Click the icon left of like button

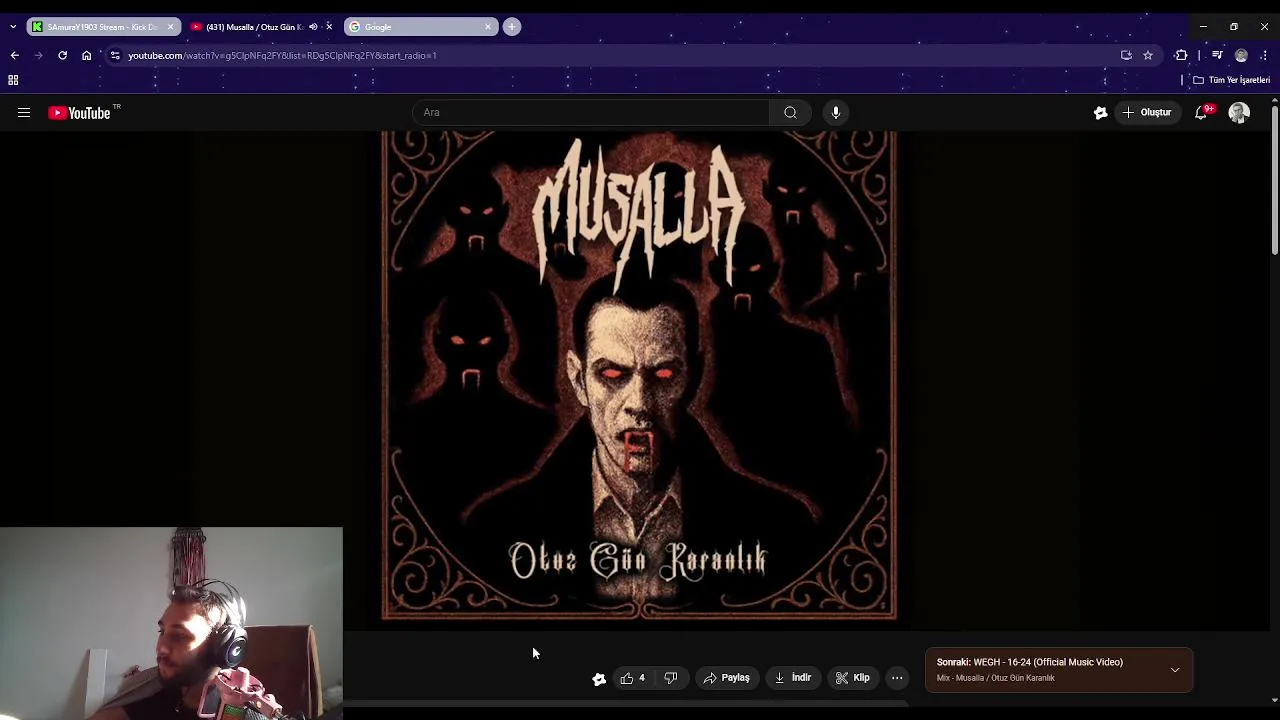(599, 678)
